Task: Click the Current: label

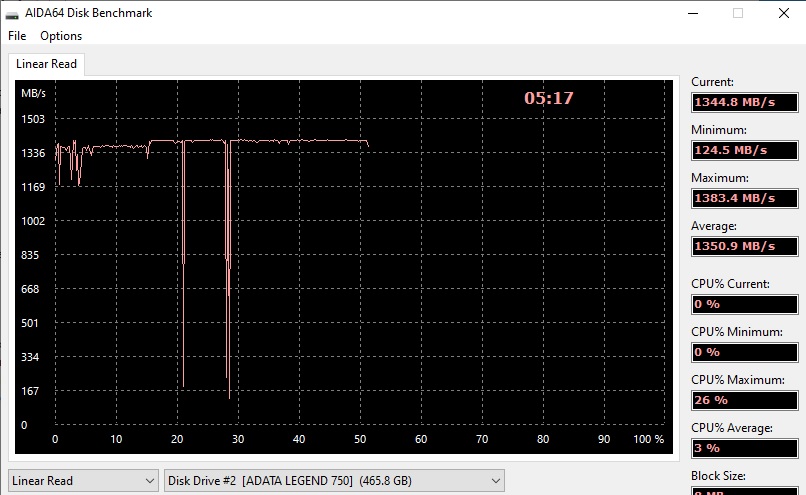Action: point(712,82)
